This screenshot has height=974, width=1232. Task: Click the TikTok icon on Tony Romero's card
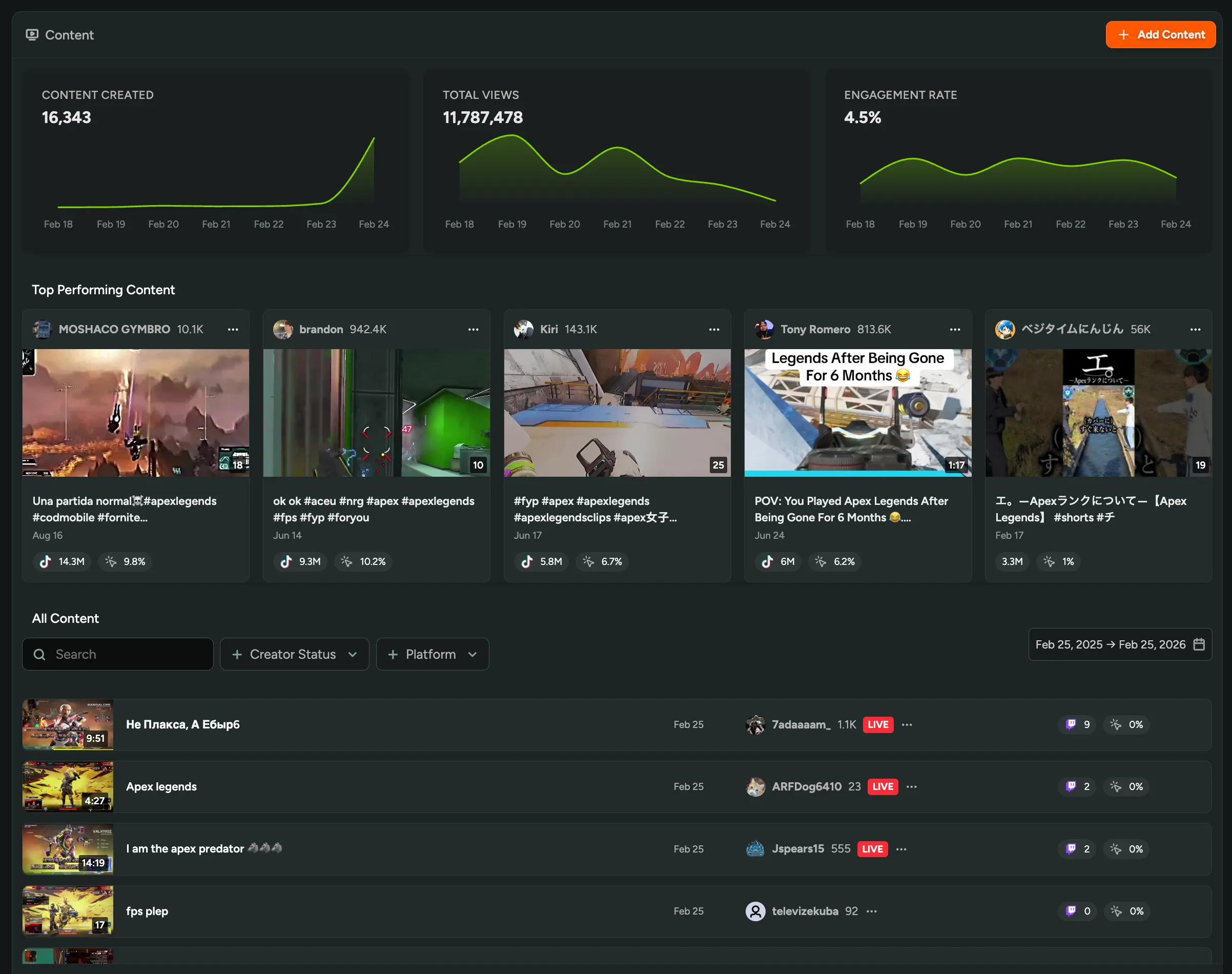pyautogui.click(x=768, y=561)
